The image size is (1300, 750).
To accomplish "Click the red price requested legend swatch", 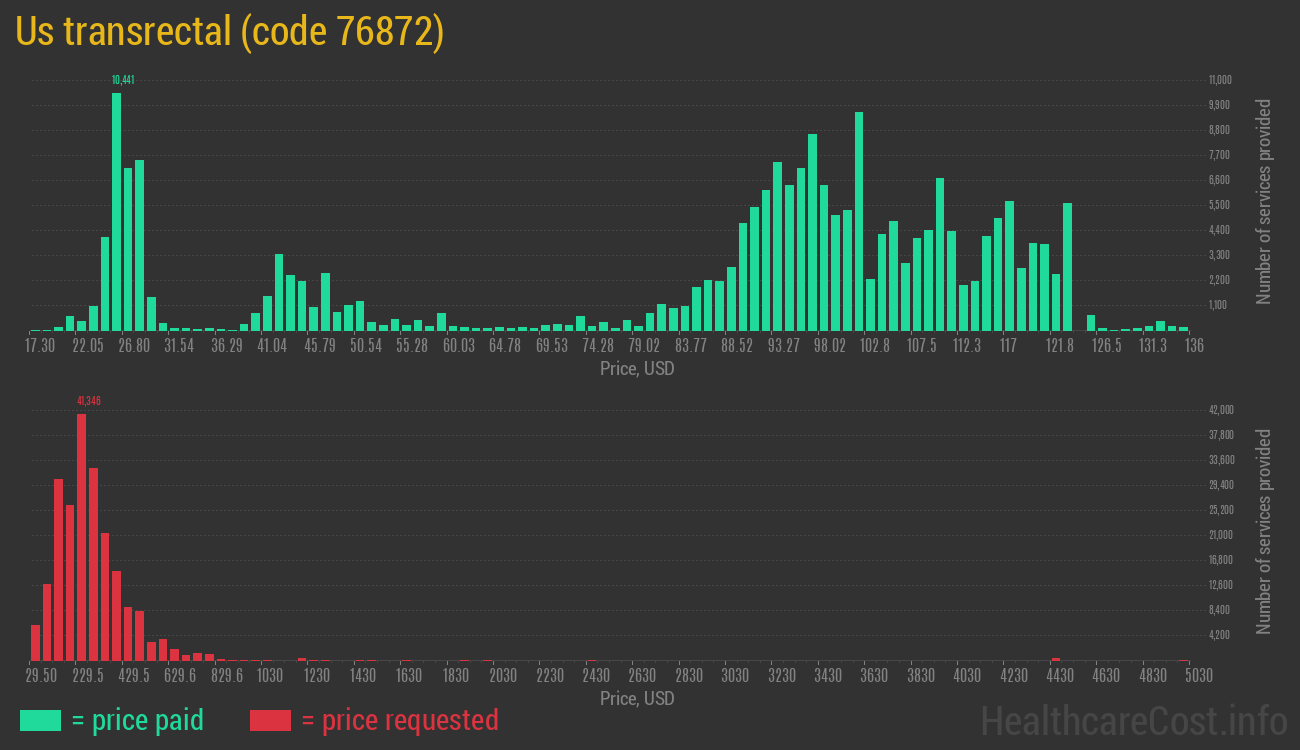I will point(270,720).
